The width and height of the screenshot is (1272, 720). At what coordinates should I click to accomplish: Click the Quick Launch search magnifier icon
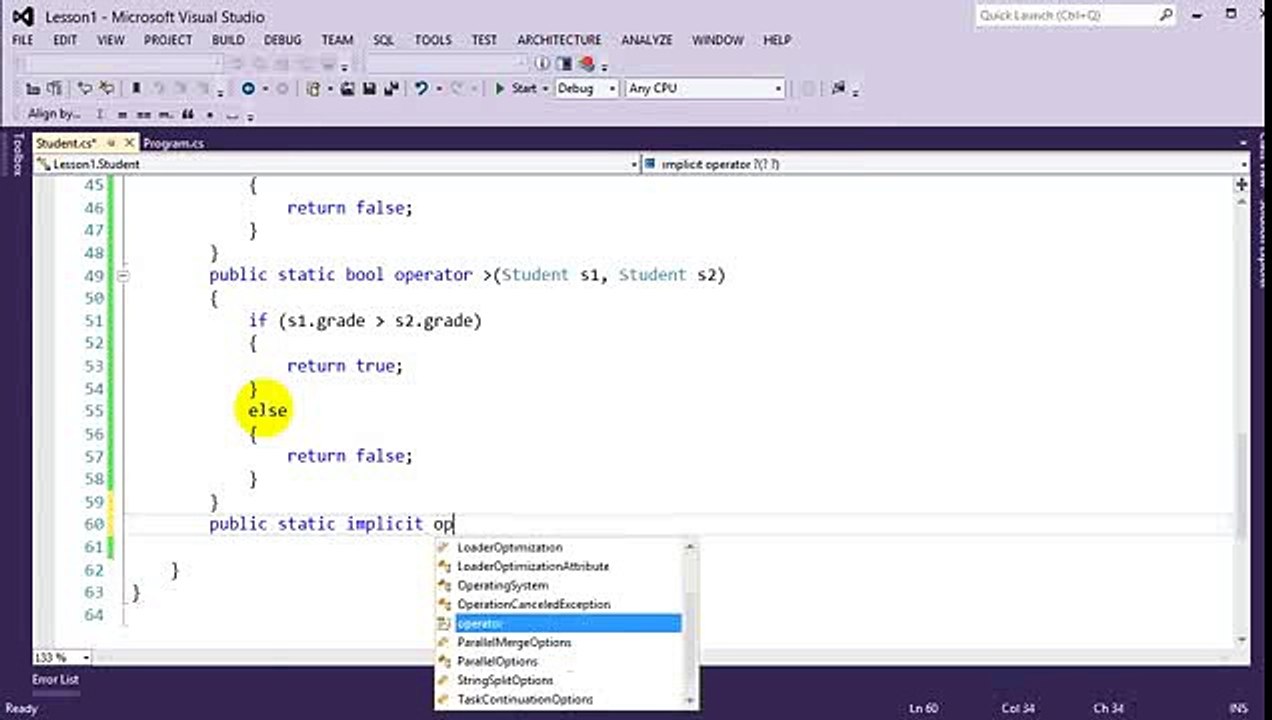point(1166,15)
